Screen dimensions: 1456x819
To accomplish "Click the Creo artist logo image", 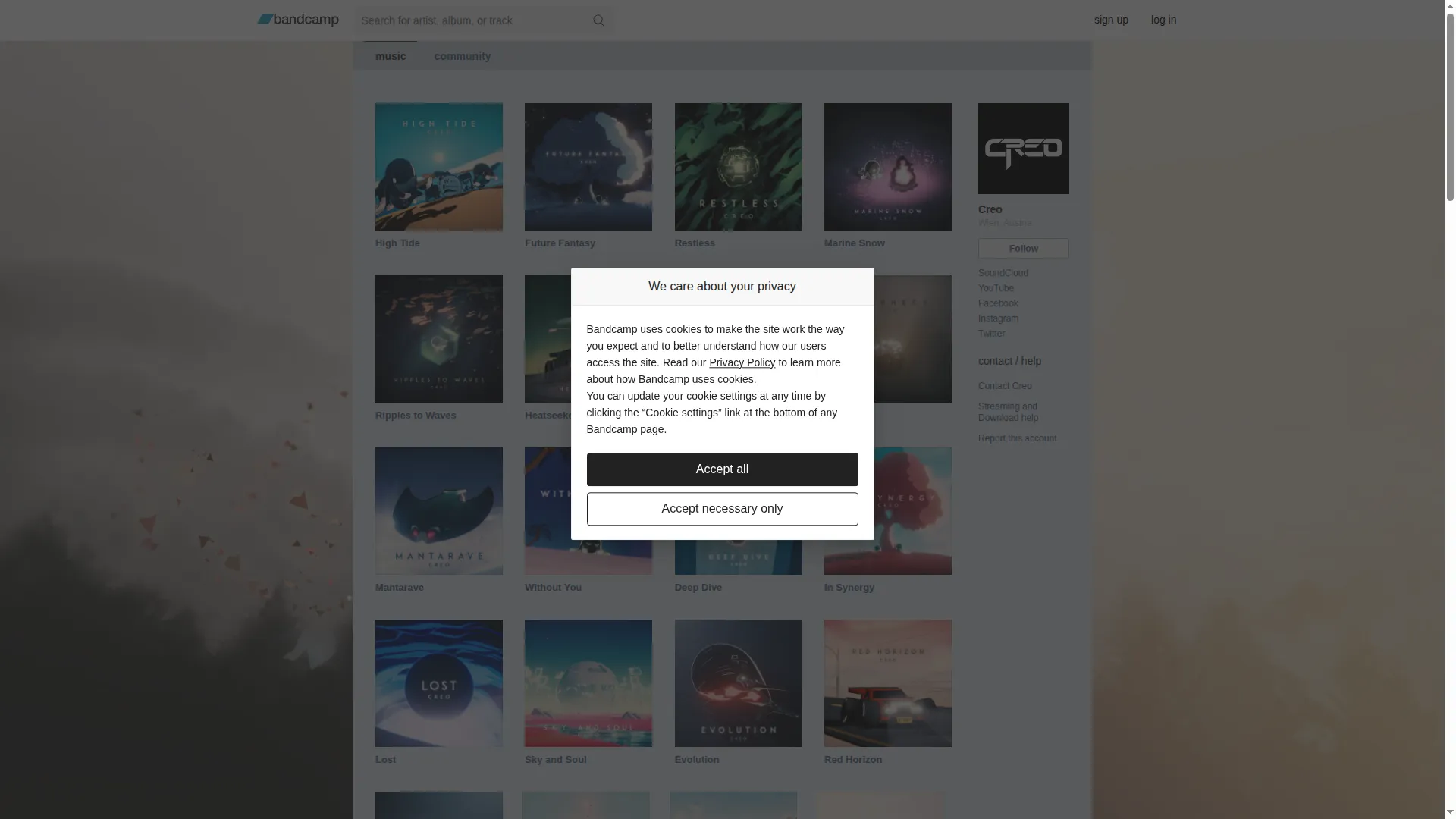I will [1024, 149].
